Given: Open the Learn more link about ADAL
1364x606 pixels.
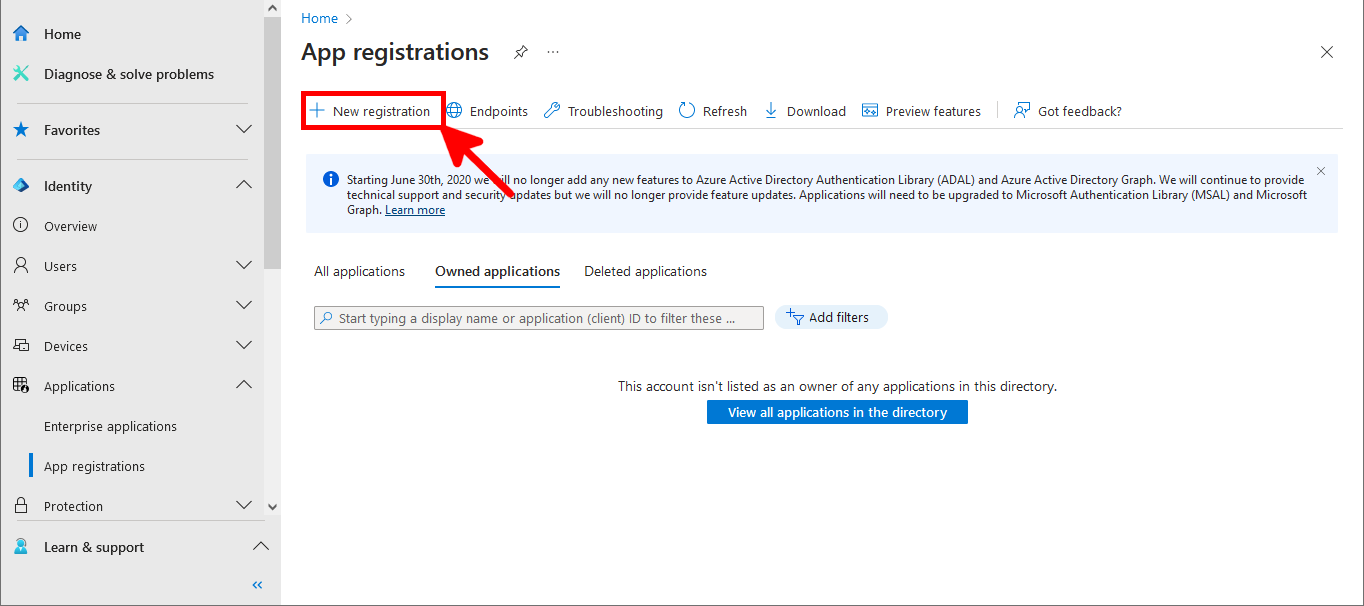Looking at the screenshot, I should tap(414, 209).
